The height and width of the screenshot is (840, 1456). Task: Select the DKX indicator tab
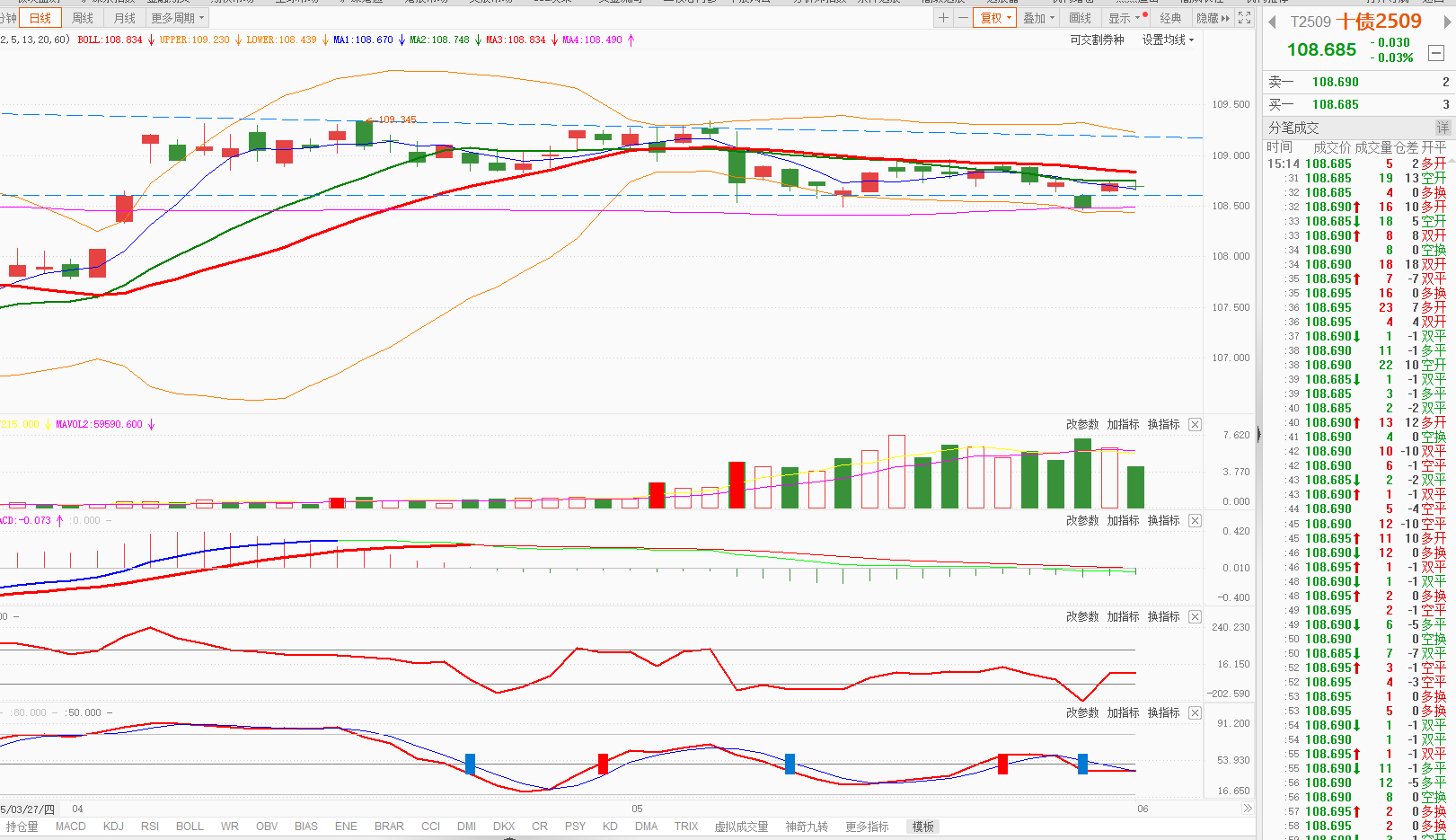pyautogui.click(x=504, y=827)
